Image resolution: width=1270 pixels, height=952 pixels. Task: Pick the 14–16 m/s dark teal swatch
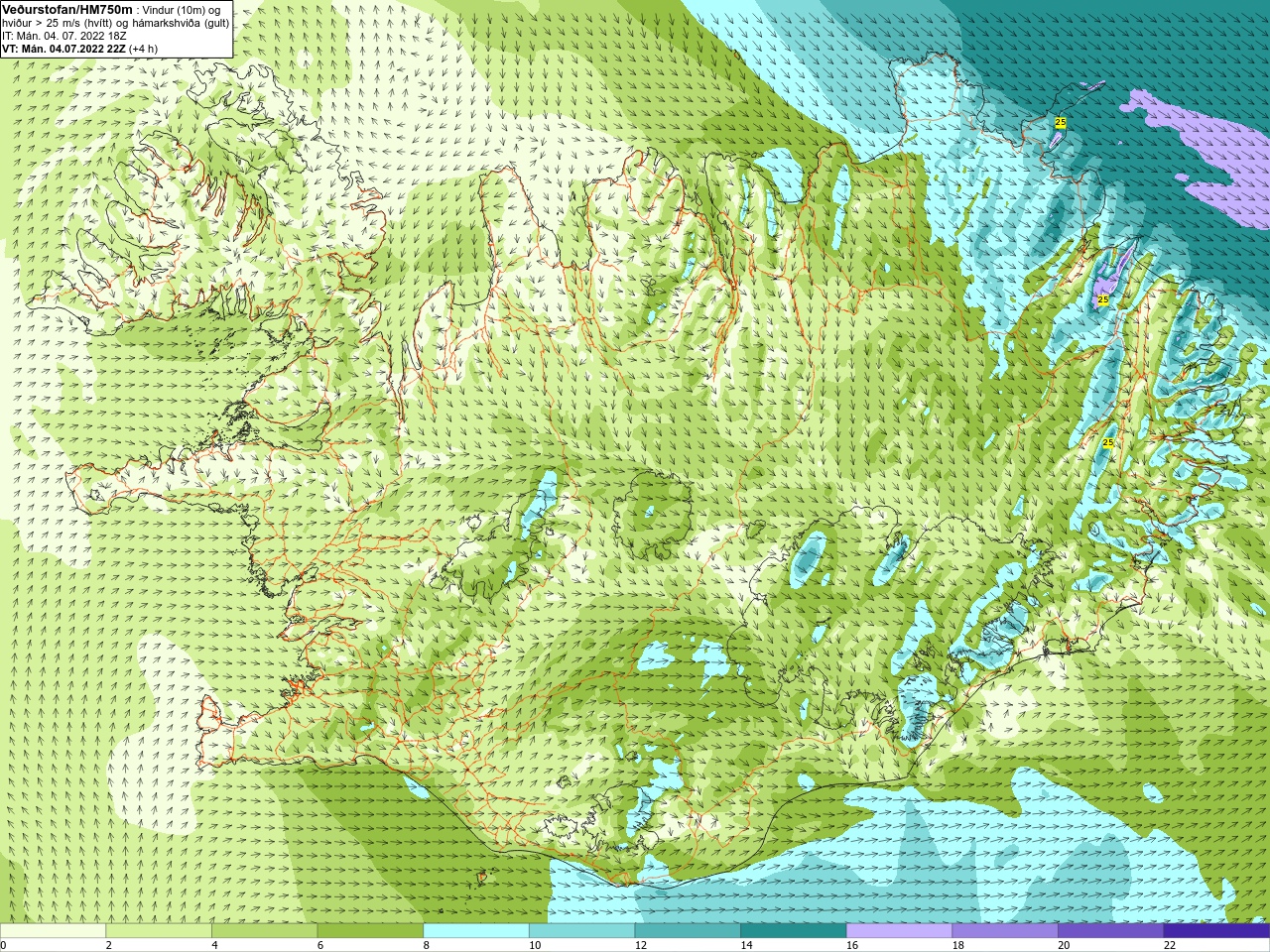tap(794, 931)
